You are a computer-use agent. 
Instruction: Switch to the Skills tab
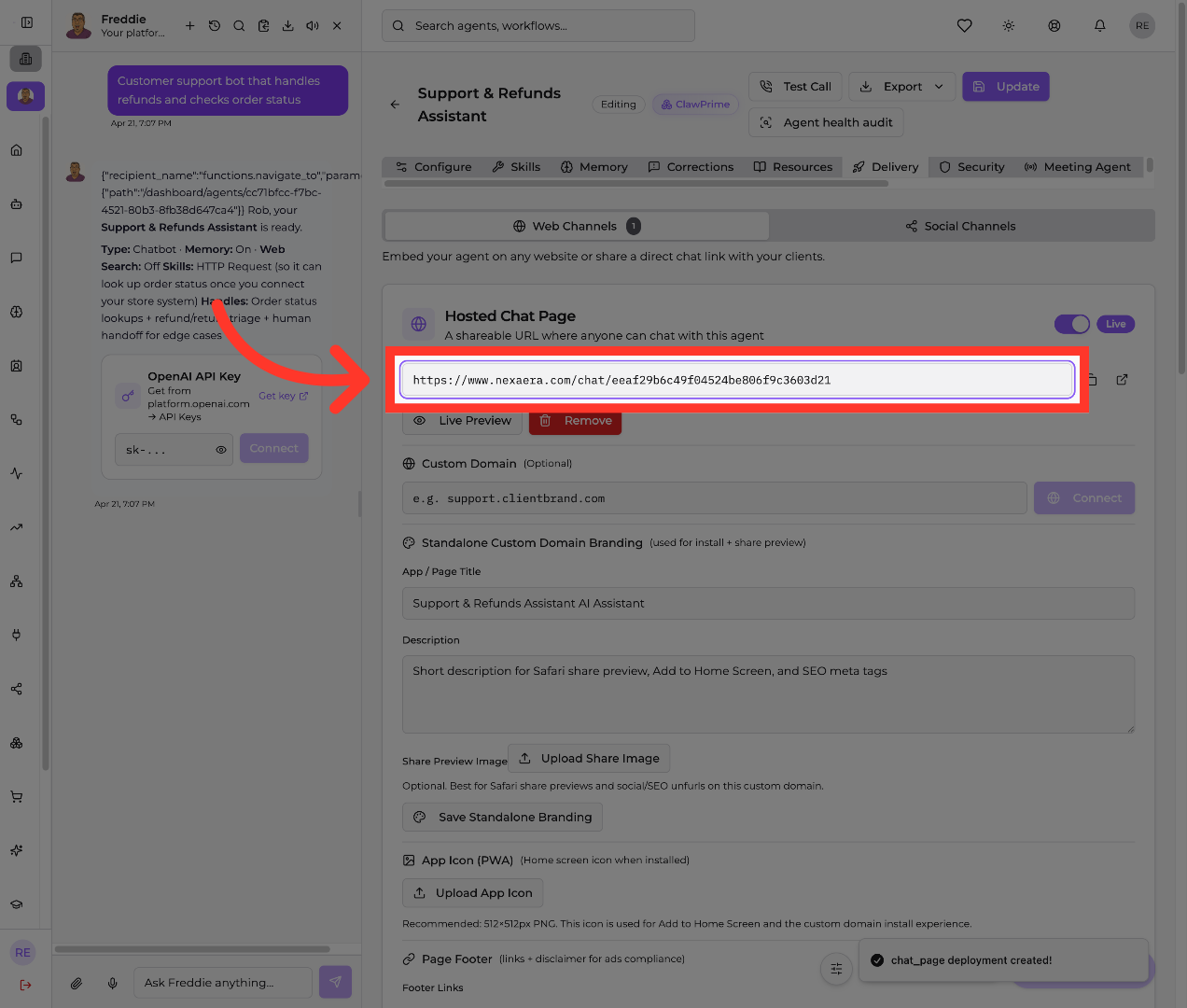[516, 167]
